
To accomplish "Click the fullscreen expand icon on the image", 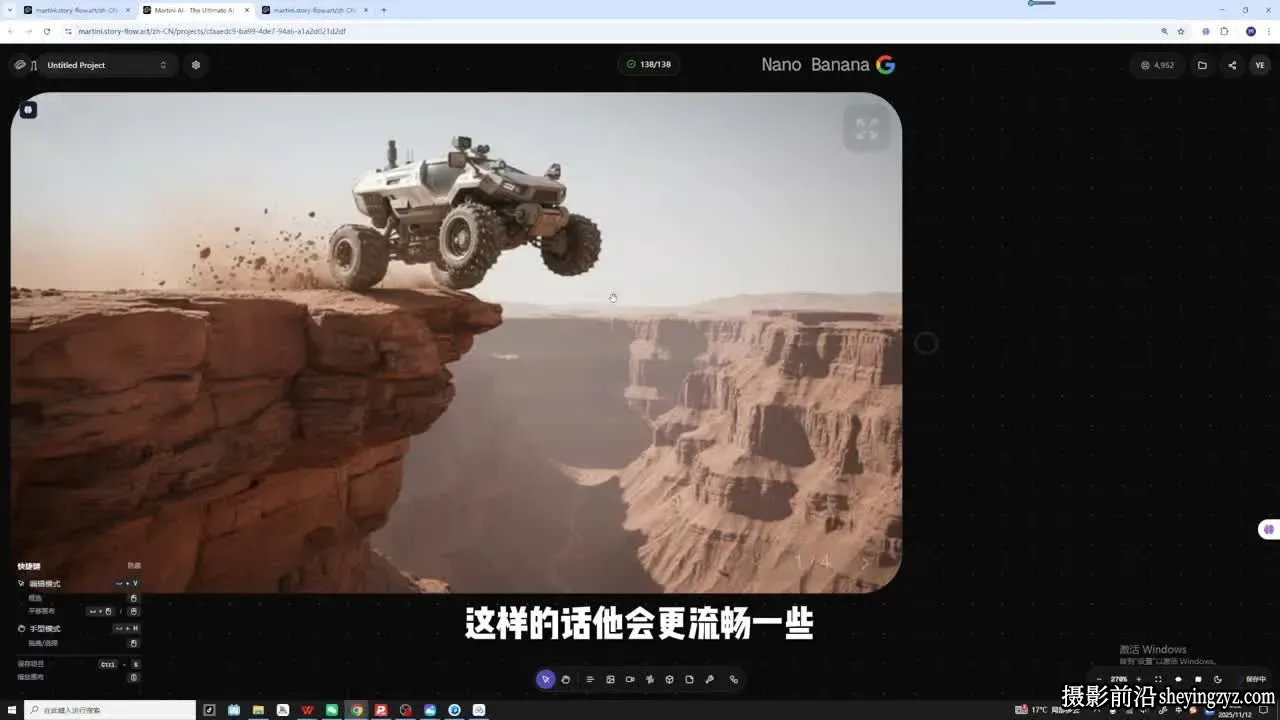I will click(x=867, y=129).
